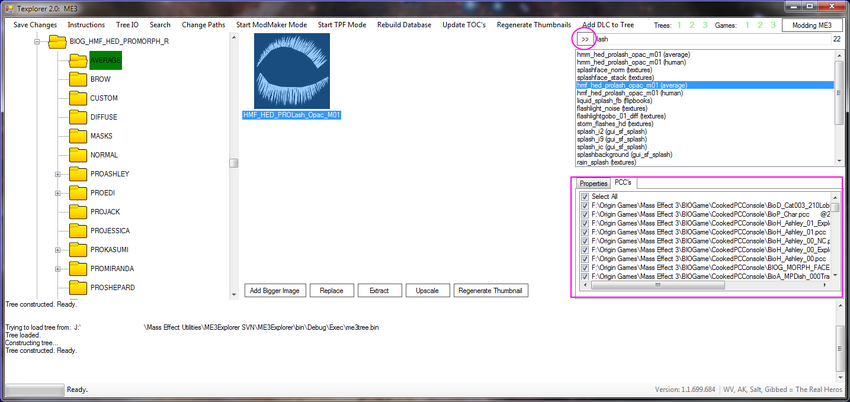
Task: Expand the PROASHLEY tree node
Action: click(57, 174)
